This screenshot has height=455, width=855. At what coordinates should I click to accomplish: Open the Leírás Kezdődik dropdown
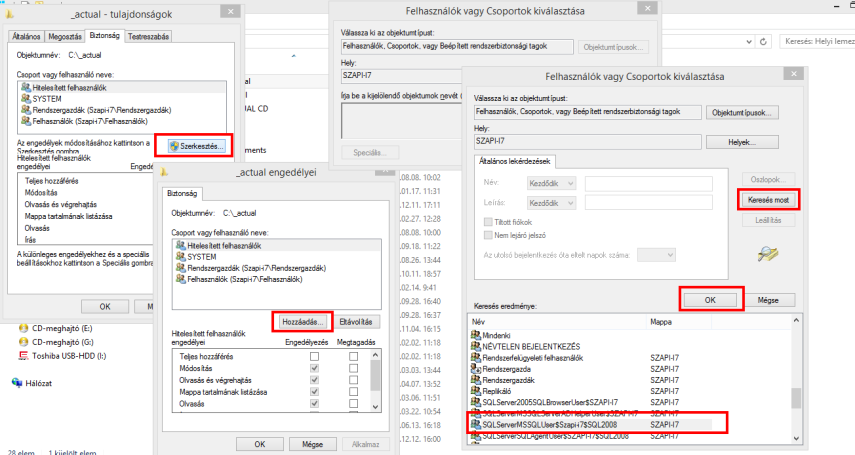(551, 203)
